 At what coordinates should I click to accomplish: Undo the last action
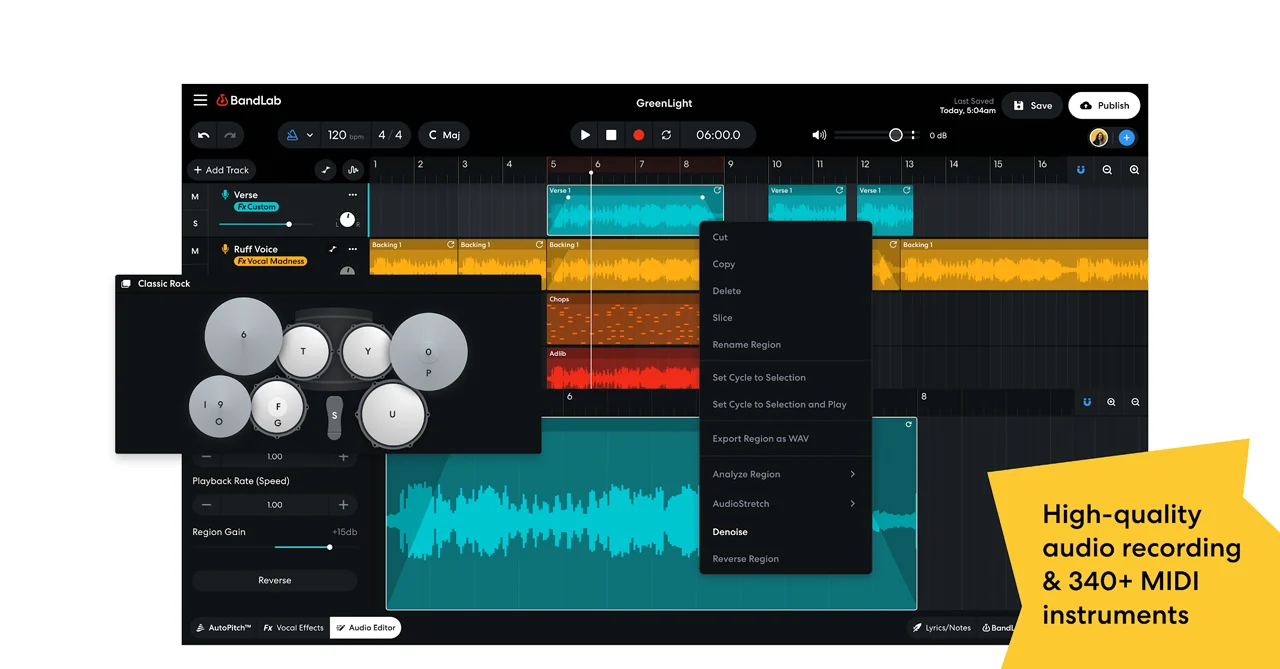point(204,135)
